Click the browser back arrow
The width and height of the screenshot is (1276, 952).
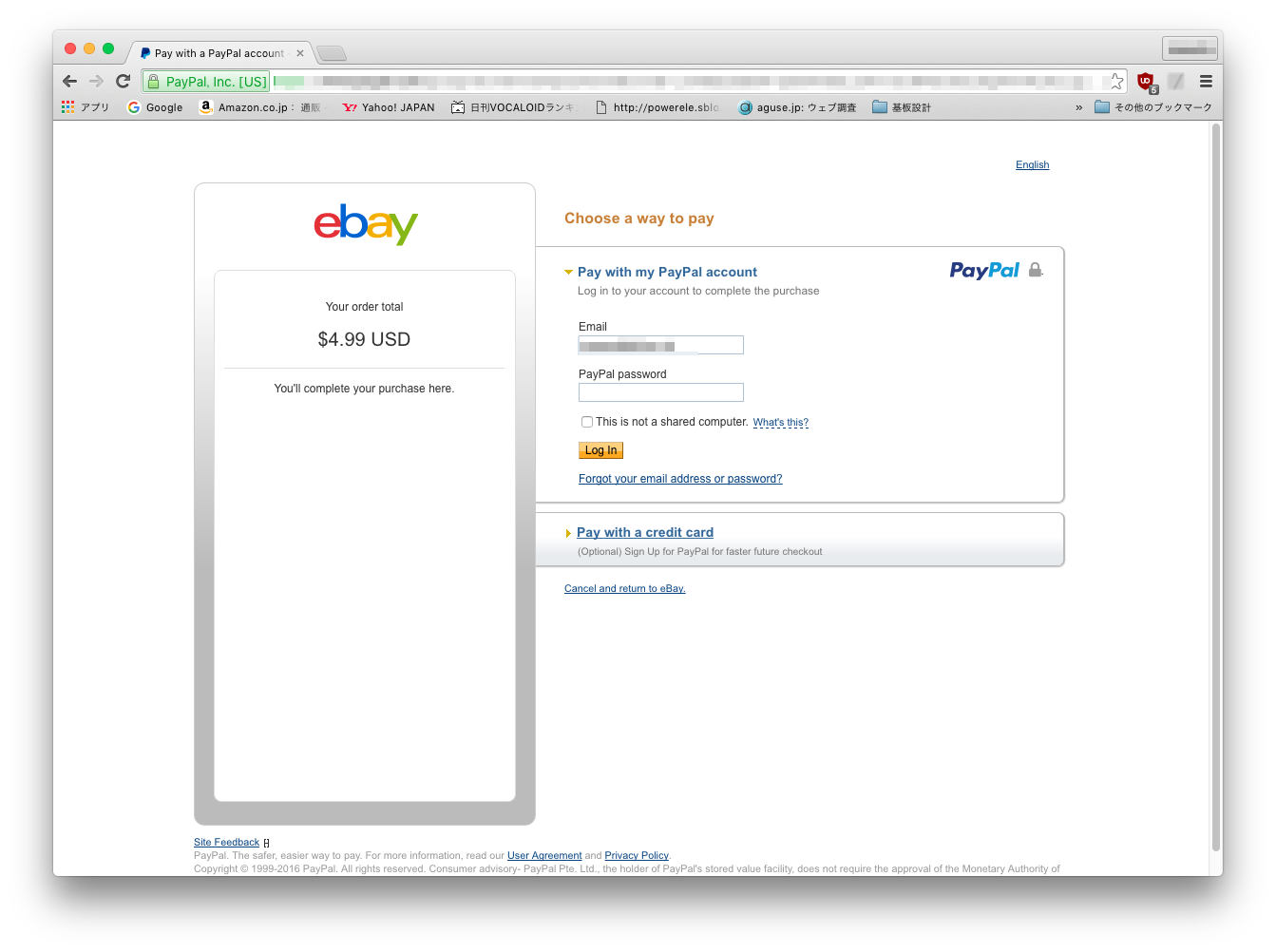(69, 82)
